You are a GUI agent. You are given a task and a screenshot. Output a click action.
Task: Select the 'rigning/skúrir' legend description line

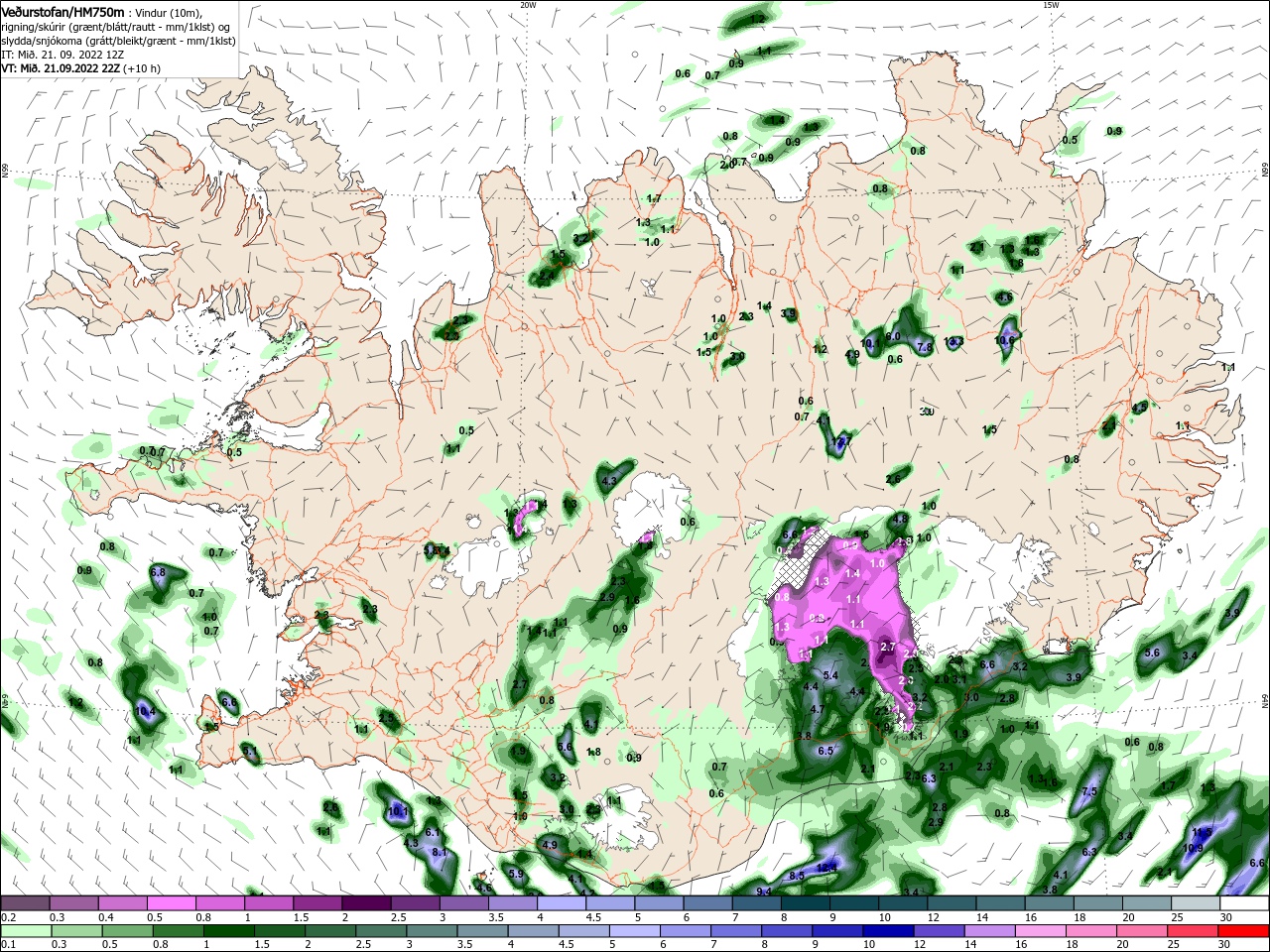(115, 27)
